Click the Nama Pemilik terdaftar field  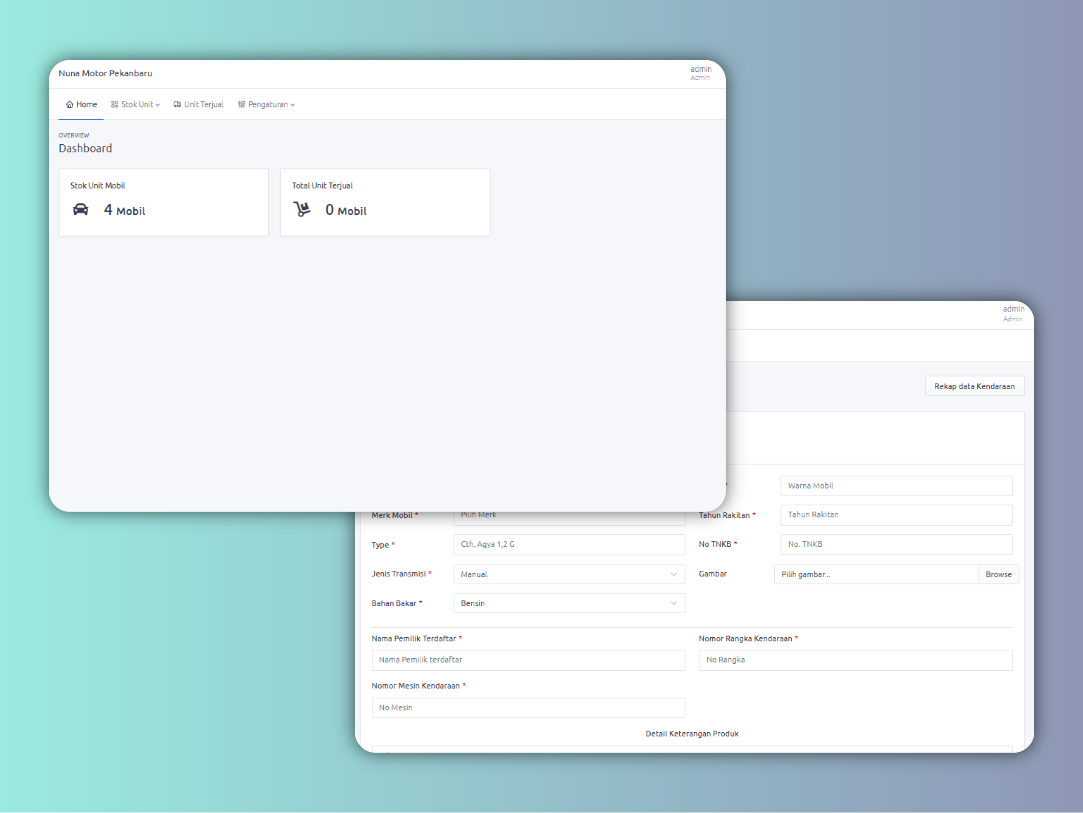(528, 660)
